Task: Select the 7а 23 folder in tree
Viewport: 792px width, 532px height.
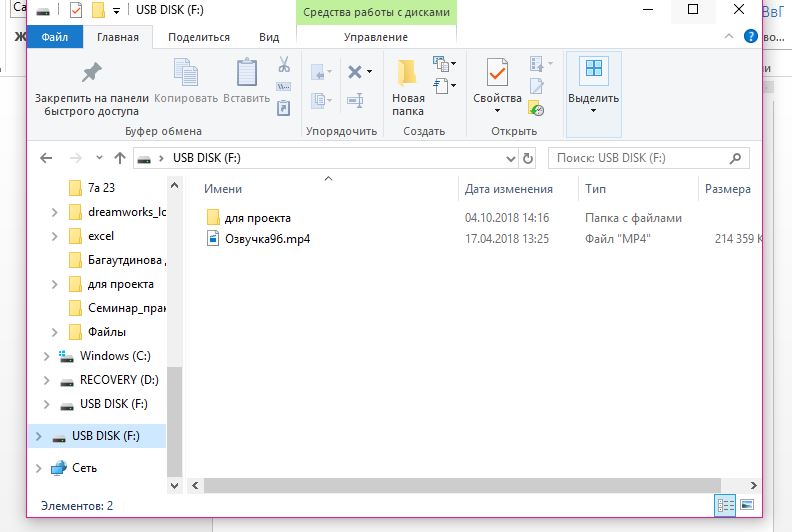Action: [102, 188]
